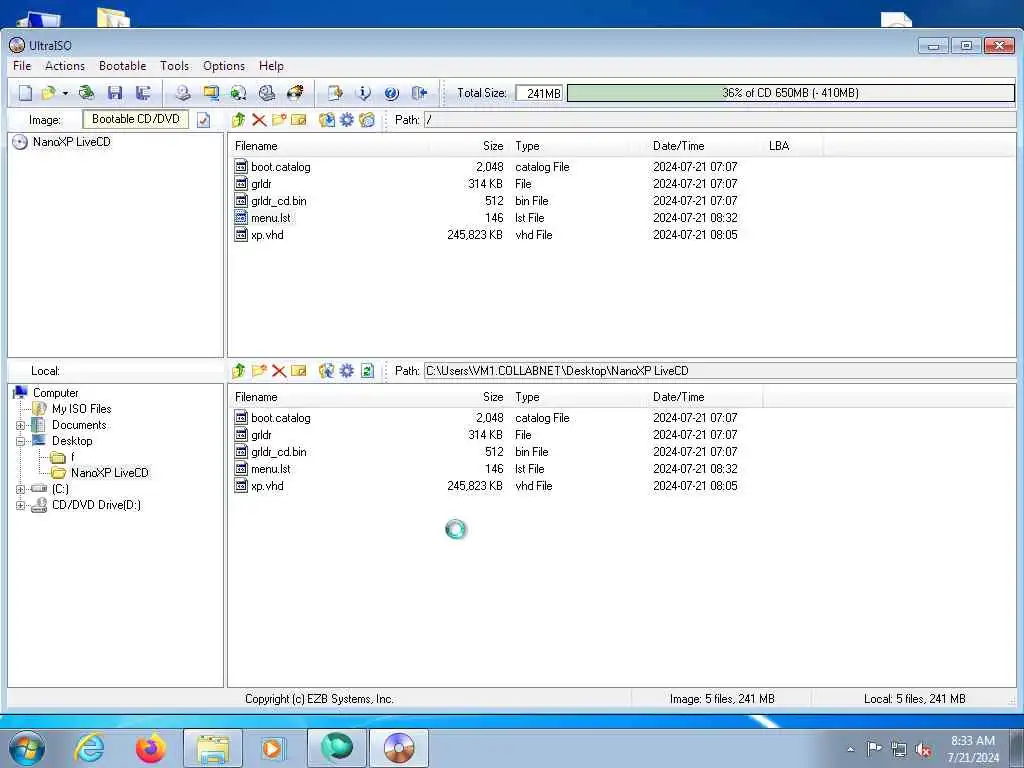
Task: Click the rename icon in the Local toolbar
Action: [298, 371]
